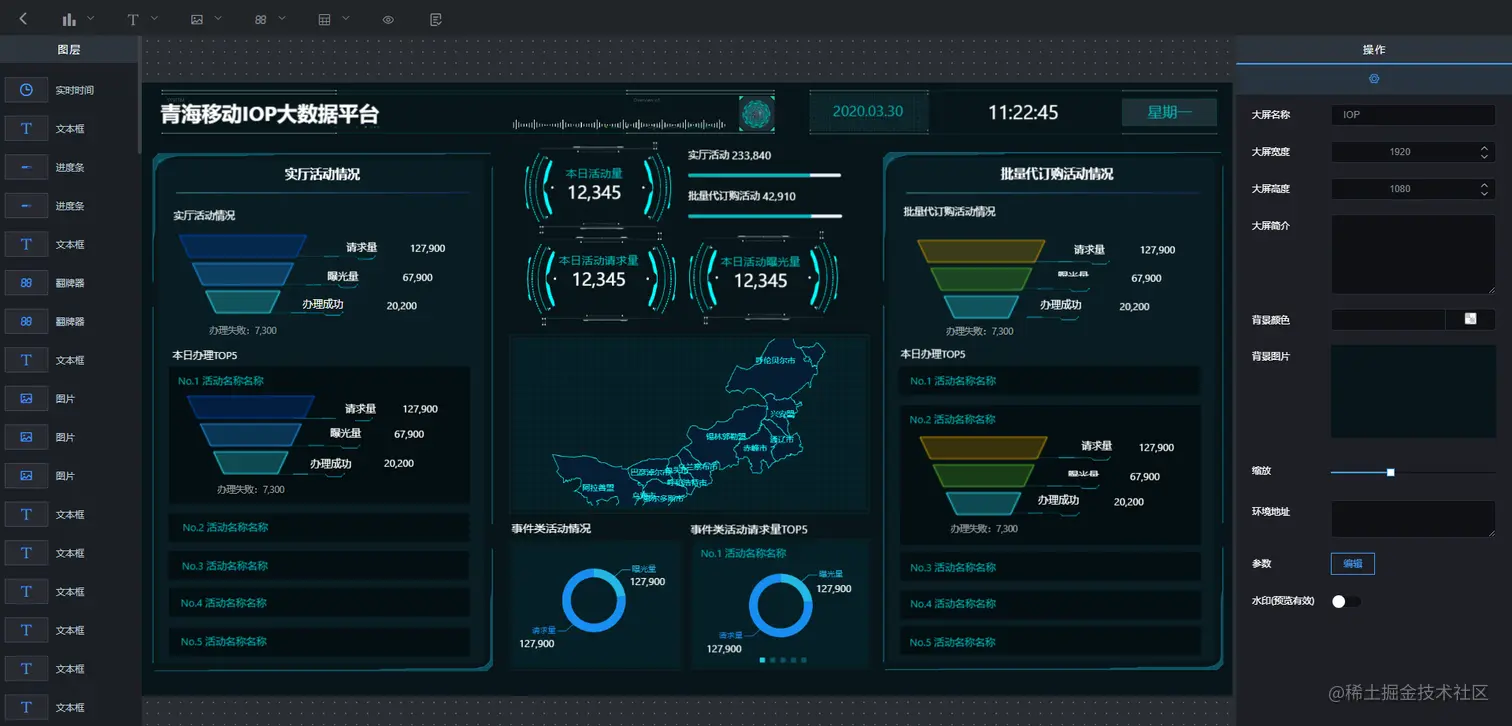Expand the table components dropdown arrow
Image resolution: width=1512 pixels, height=726 pixels.
346,18
